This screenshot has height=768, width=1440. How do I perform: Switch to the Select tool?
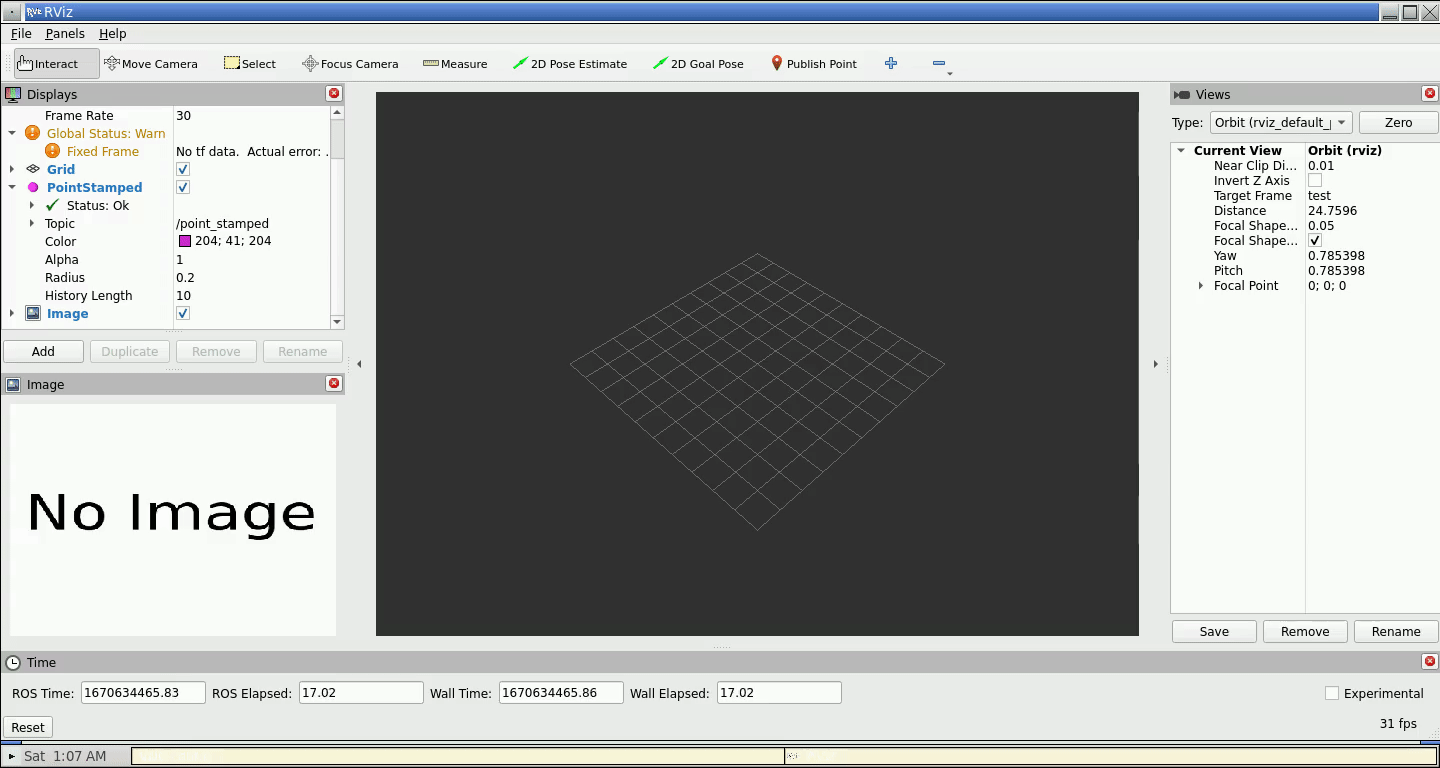[x=249, y=63]
